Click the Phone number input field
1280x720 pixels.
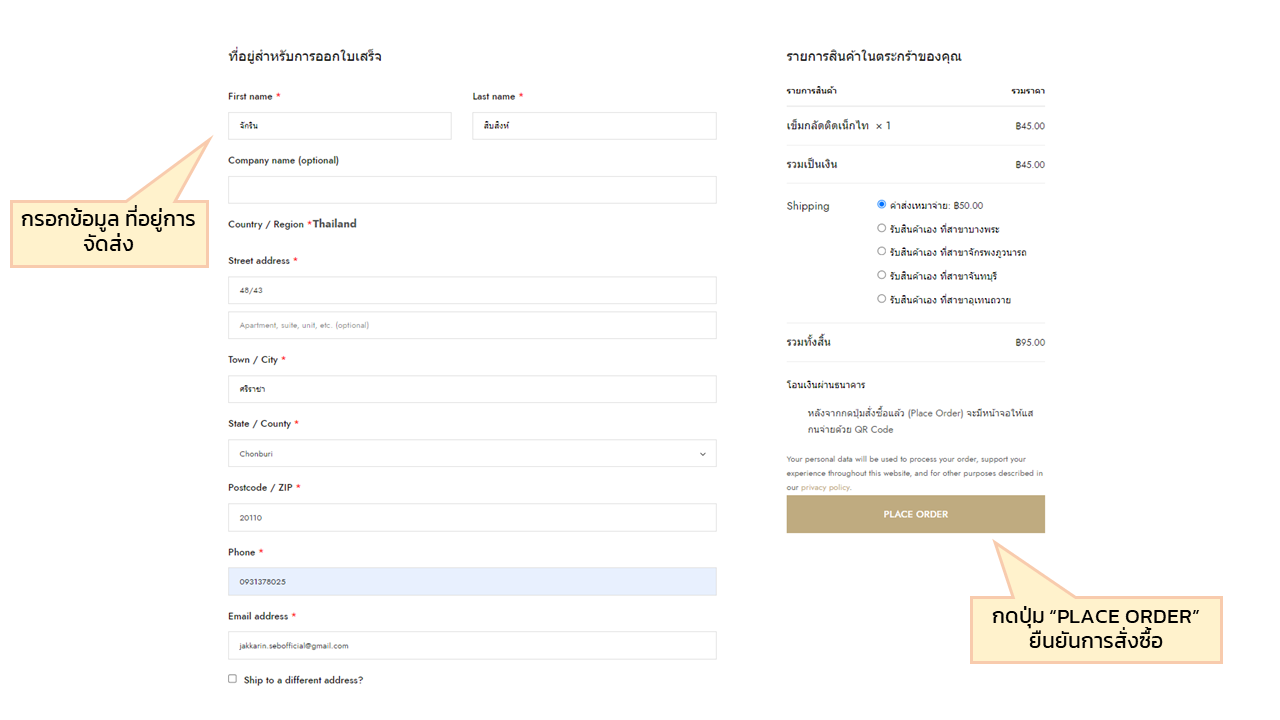click(x=472, y=582)
